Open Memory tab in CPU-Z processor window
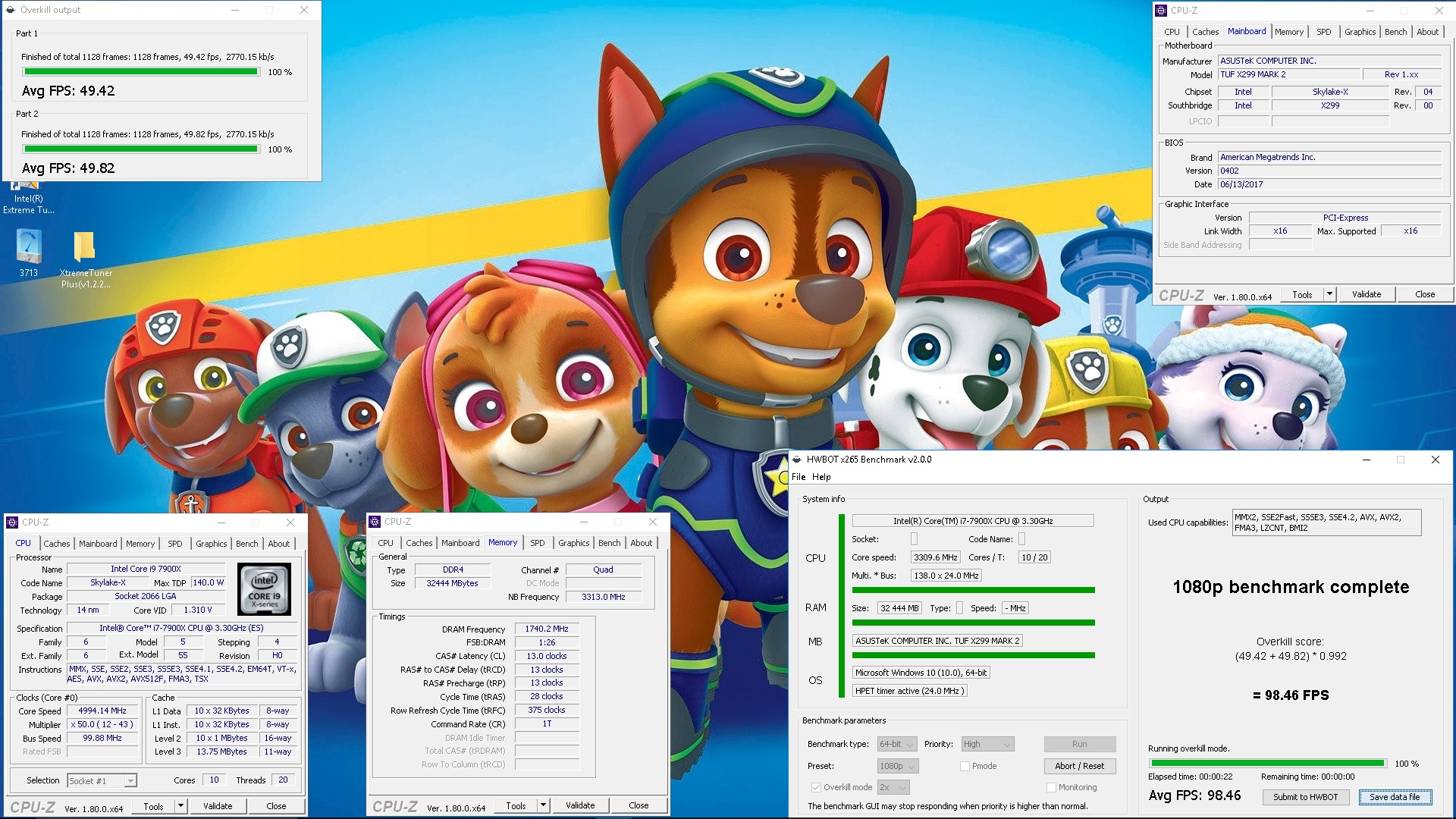The width and height of the screenshot is (1456, 819). 140,544
